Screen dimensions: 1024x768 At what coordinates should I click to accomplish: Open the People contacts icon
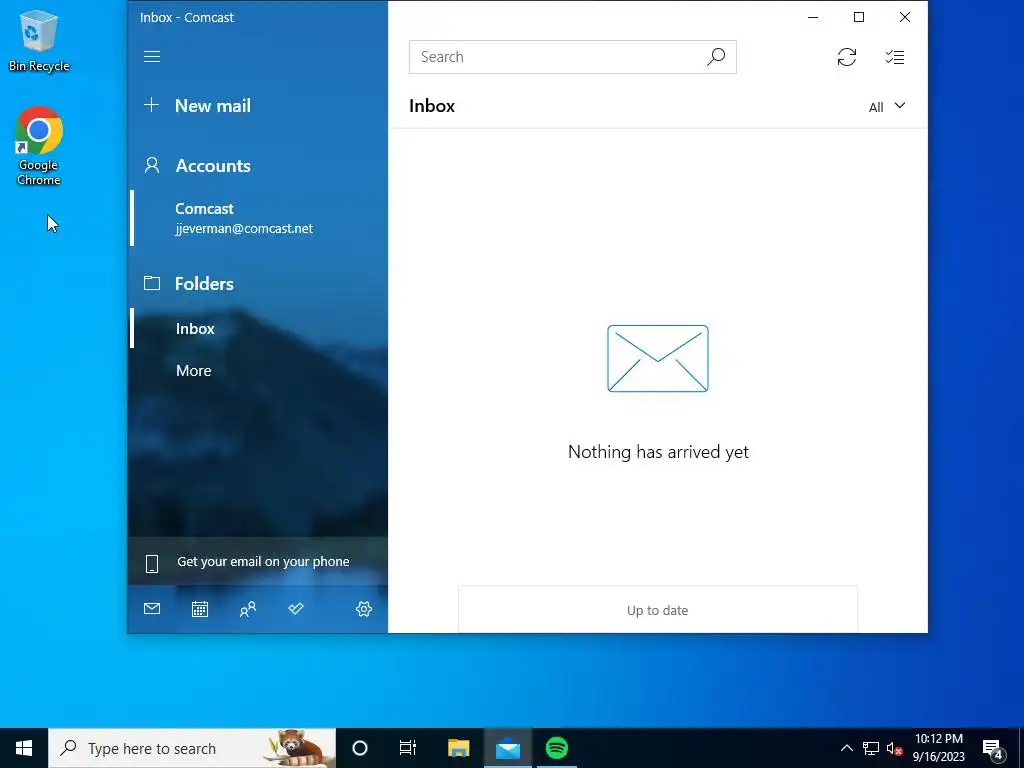tap(248, 609)
